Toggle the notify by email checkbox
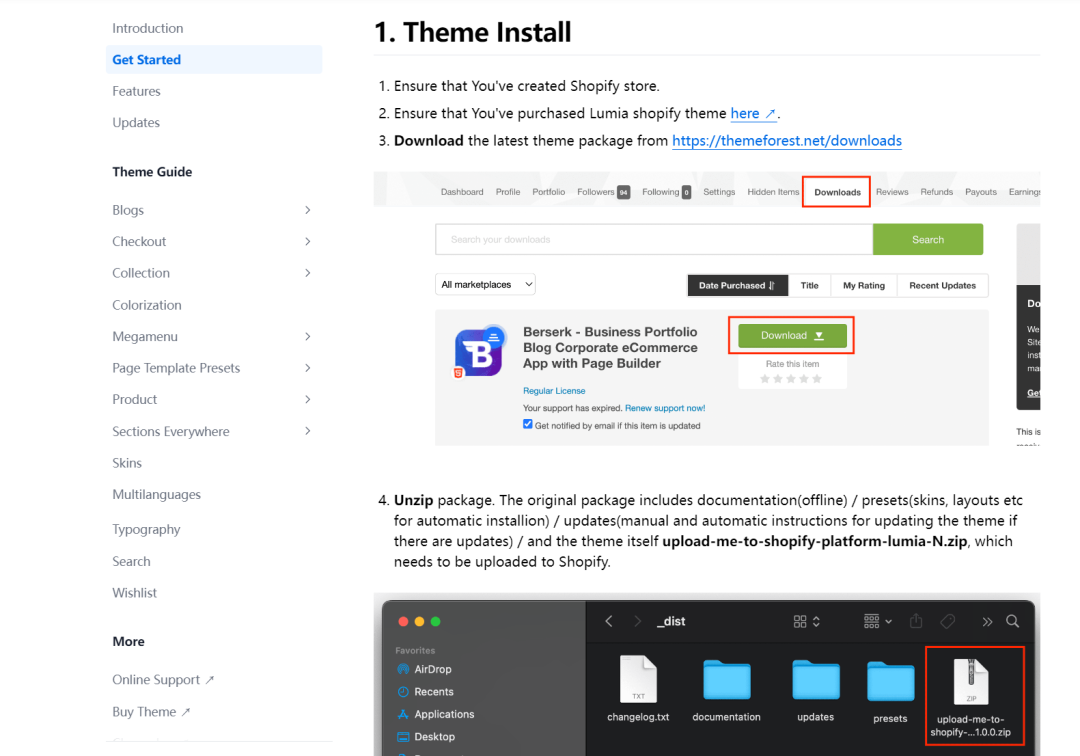Image resolution: width=1080 pixels, height=756 pixels. tap(528, 424)
